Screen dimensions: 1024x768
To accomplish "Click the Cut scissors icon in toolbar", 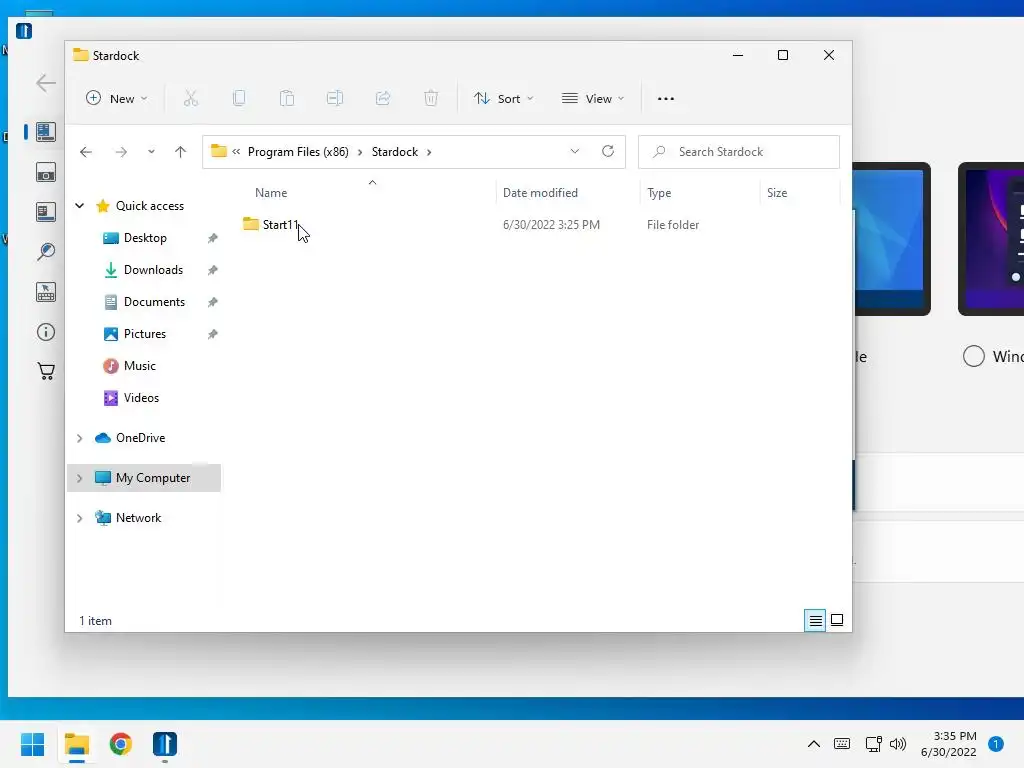I will [x=191, y=99].
